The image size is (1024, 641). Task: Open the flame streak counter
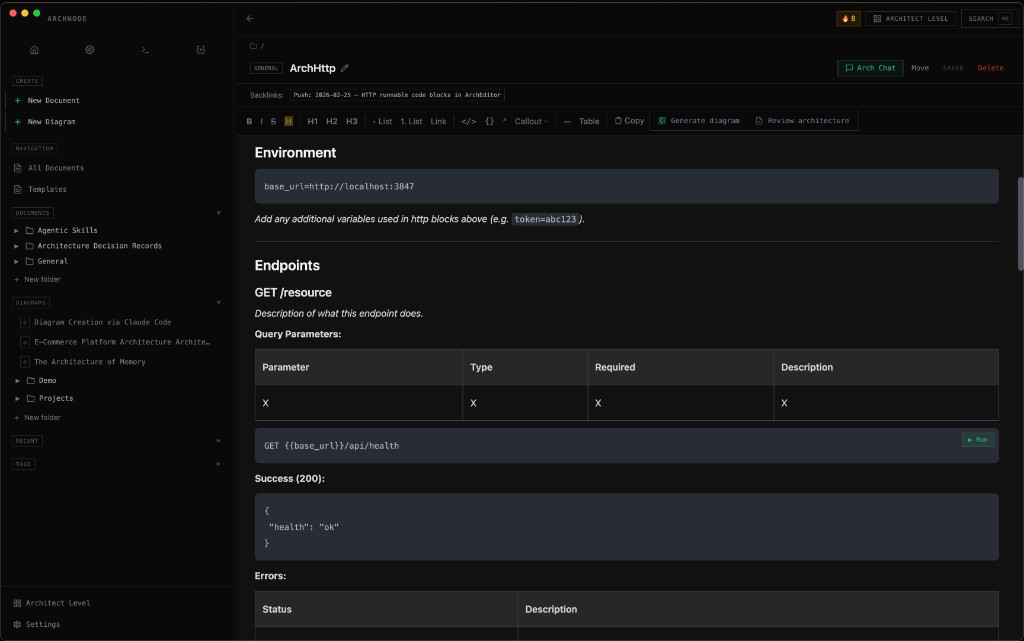pos(848,19)
